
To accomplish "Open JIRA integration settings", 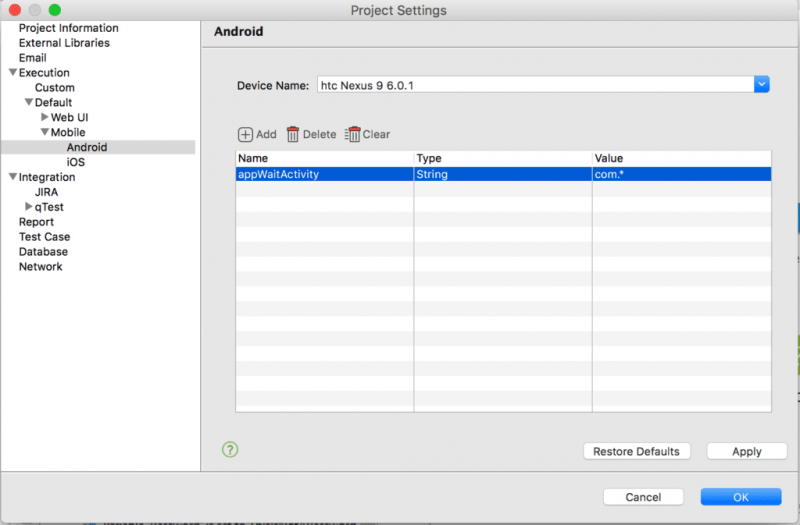I will [48, 192].
